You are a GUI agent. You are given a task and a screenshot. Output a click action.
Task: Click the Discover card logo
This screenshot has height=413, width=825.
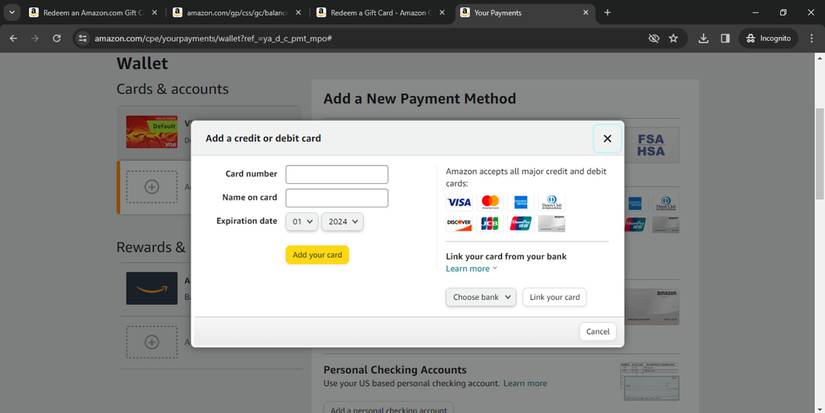tap(459, 224)
